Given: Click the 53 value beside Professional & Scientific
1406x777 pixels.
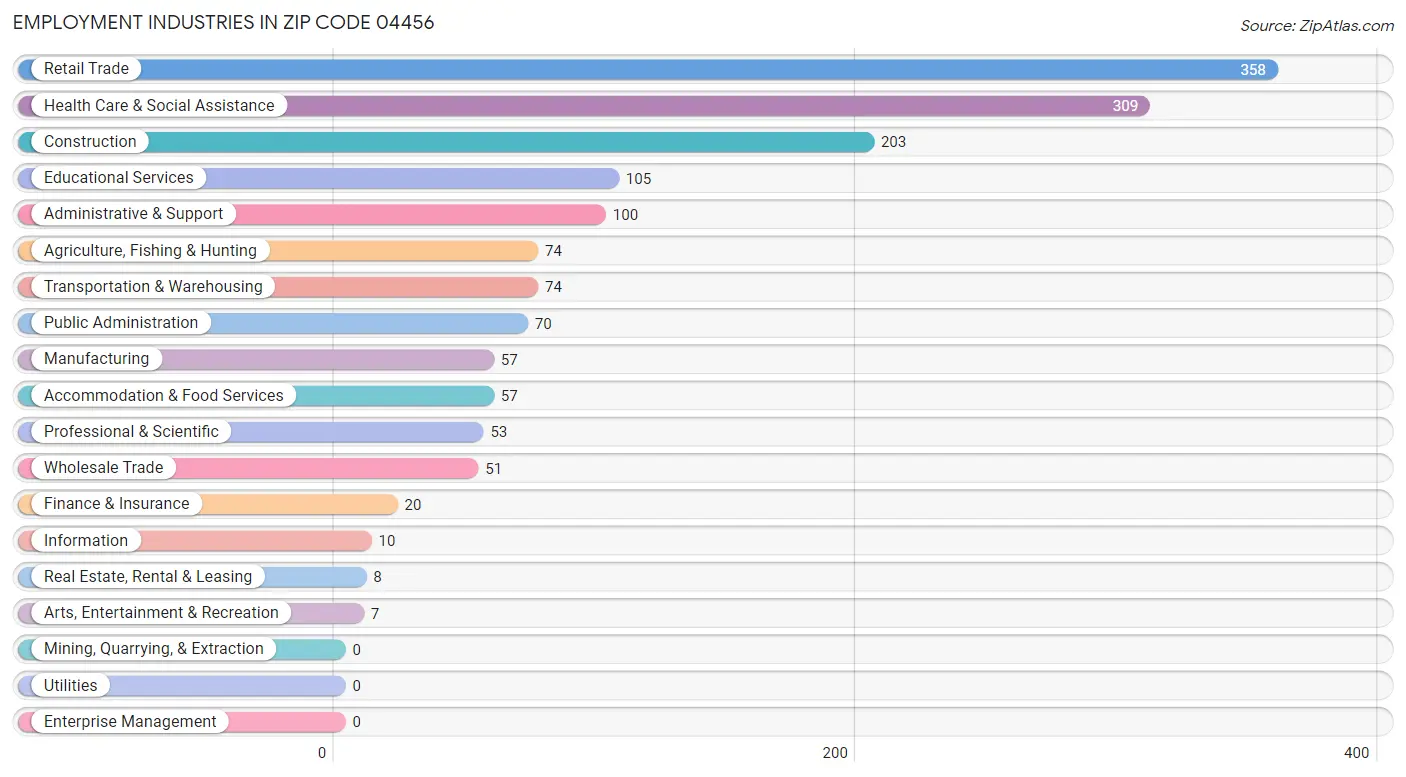Looking at the screenshot, I should click(499, 432).
